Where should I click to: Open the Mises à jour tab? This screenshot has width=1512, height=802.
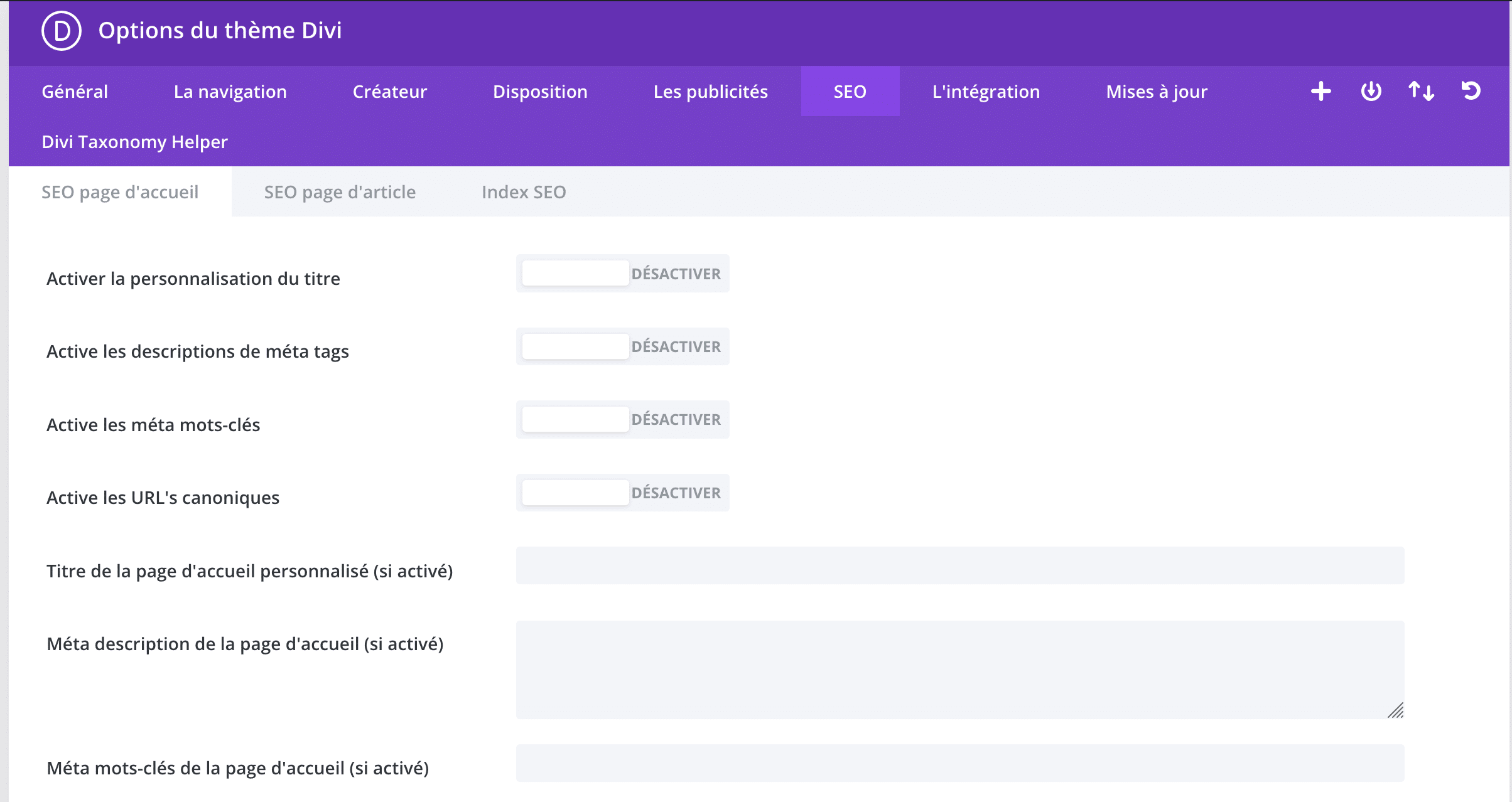tap(1157, 92)
